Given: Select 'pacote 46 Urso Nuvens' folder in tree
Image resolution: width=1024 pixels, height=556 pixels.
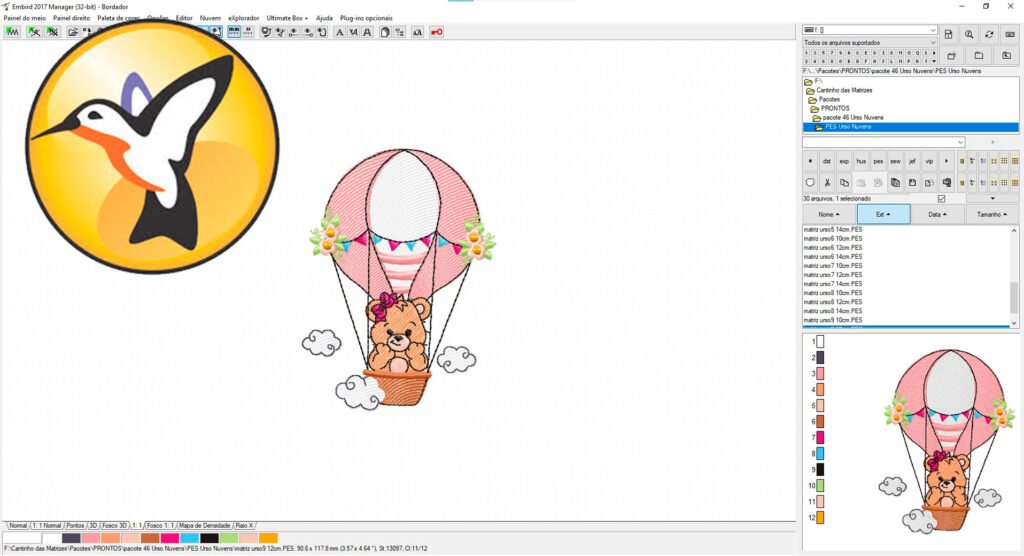Looking at the screenshot, I should point(853,118).
